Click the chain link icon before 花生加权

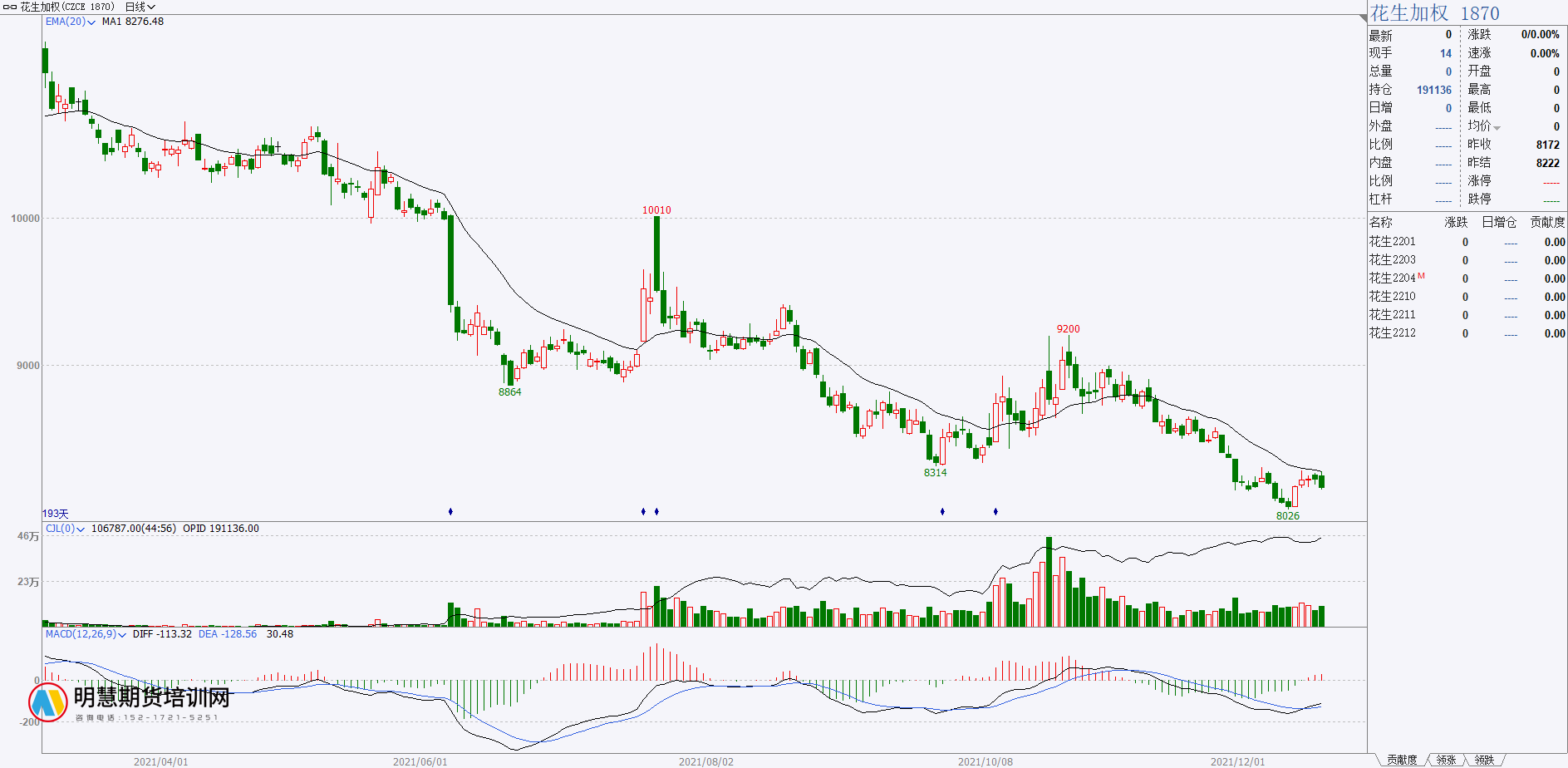coord(9,7)
